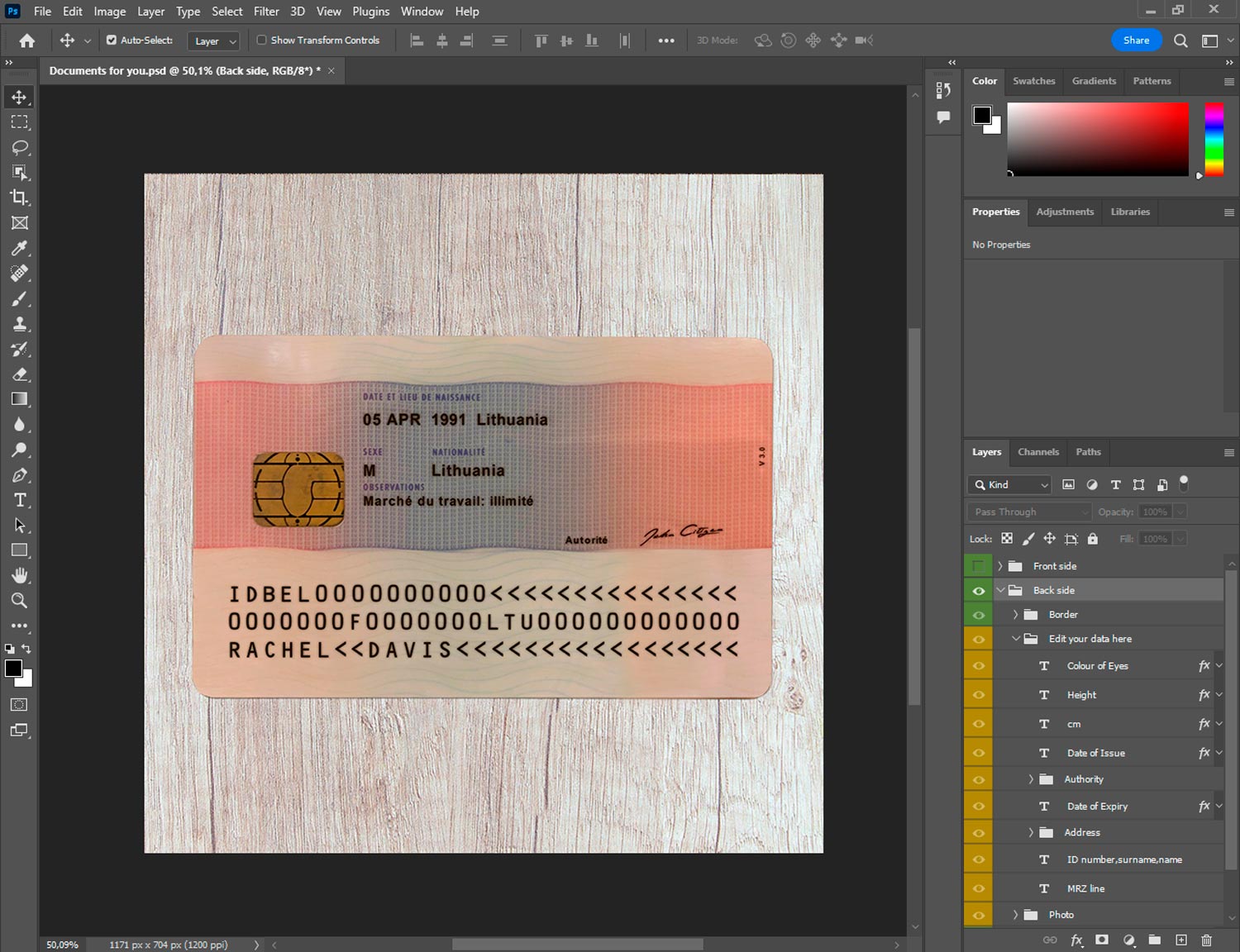
Task: Switch to the Zoom tool
Action: click(19, 601)
